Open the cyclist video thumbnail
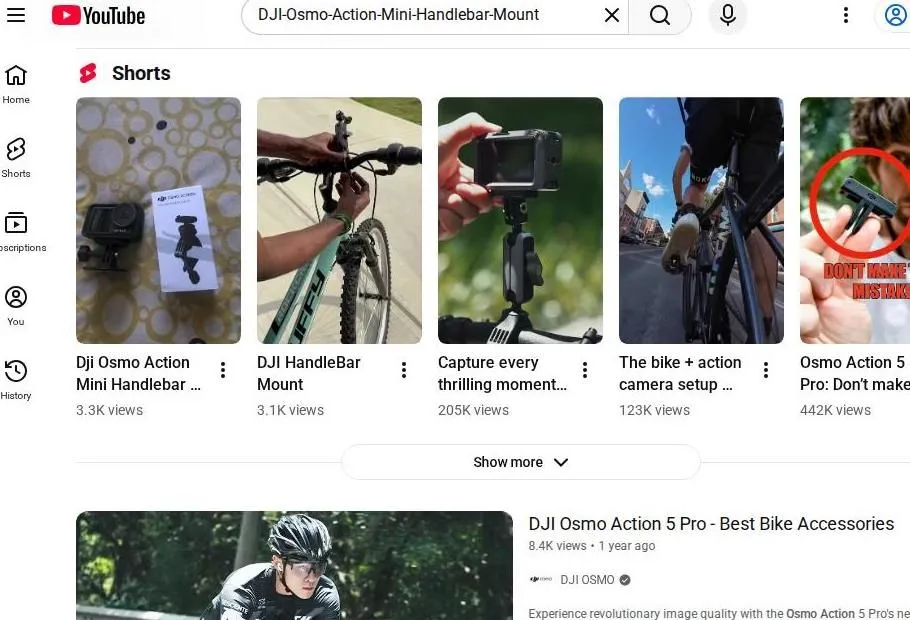 (294, 565)
